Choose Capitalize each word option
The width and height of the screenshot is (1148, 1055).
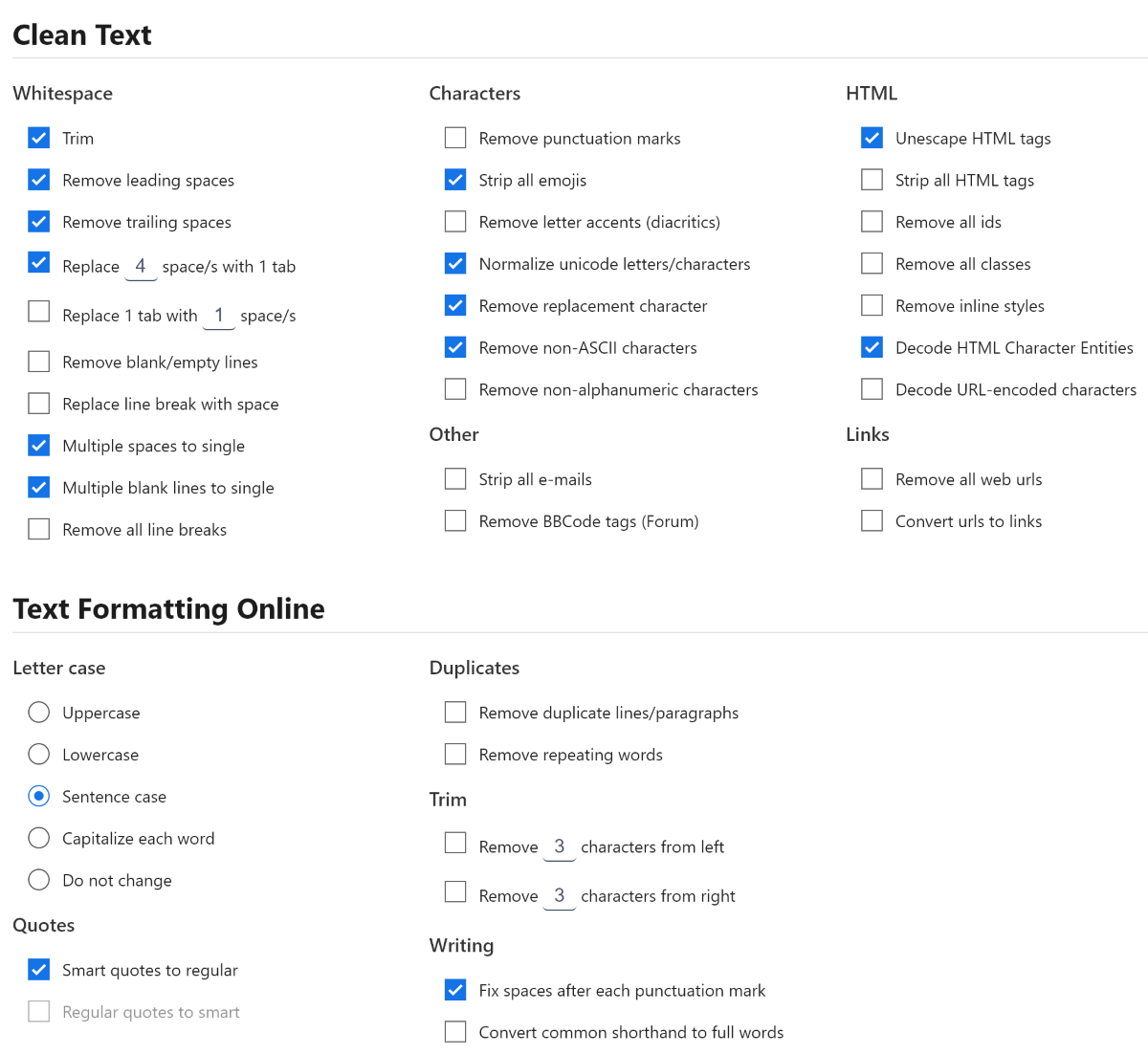pyautogui.click(x=39, y=838)
